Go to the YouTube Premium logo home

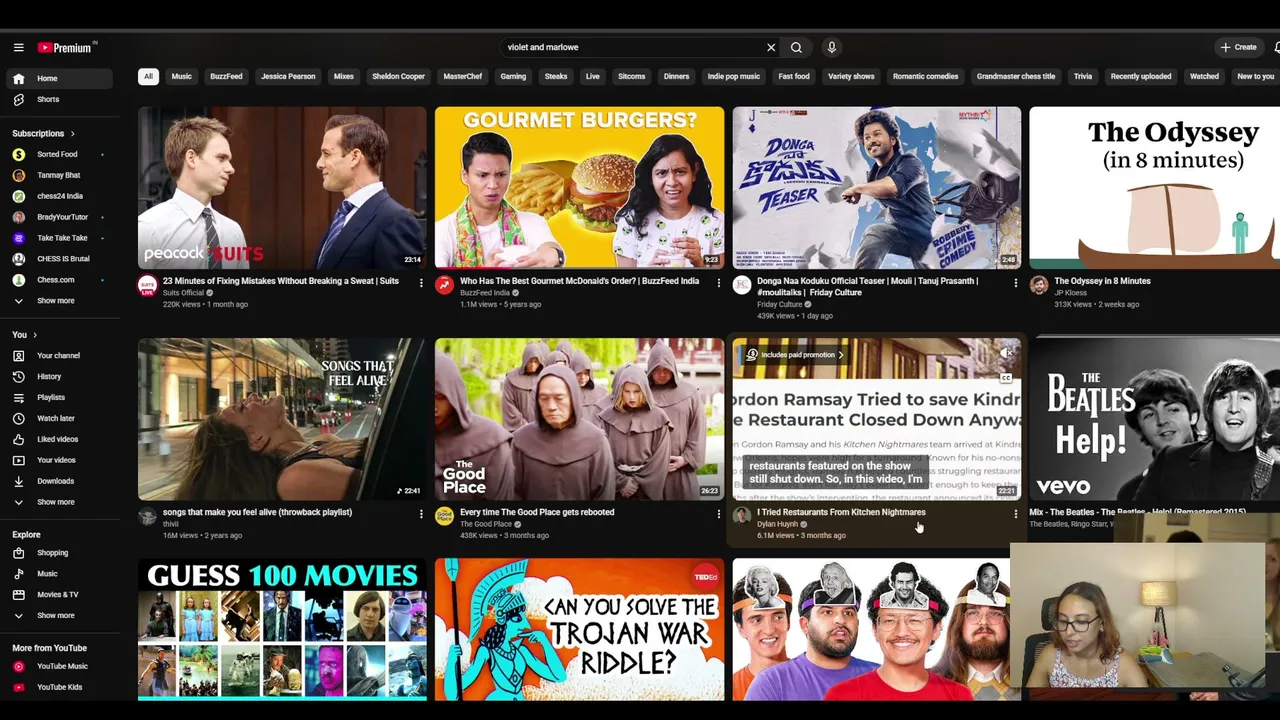click(66, 47)
